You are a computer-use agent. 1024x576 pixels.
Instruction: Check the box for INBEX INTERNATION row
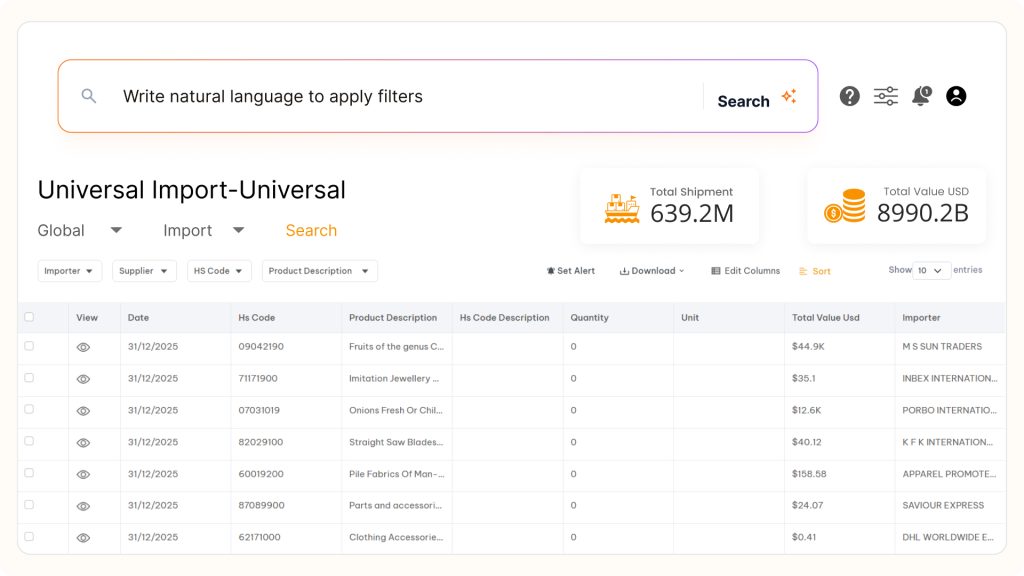pos(29,377)
